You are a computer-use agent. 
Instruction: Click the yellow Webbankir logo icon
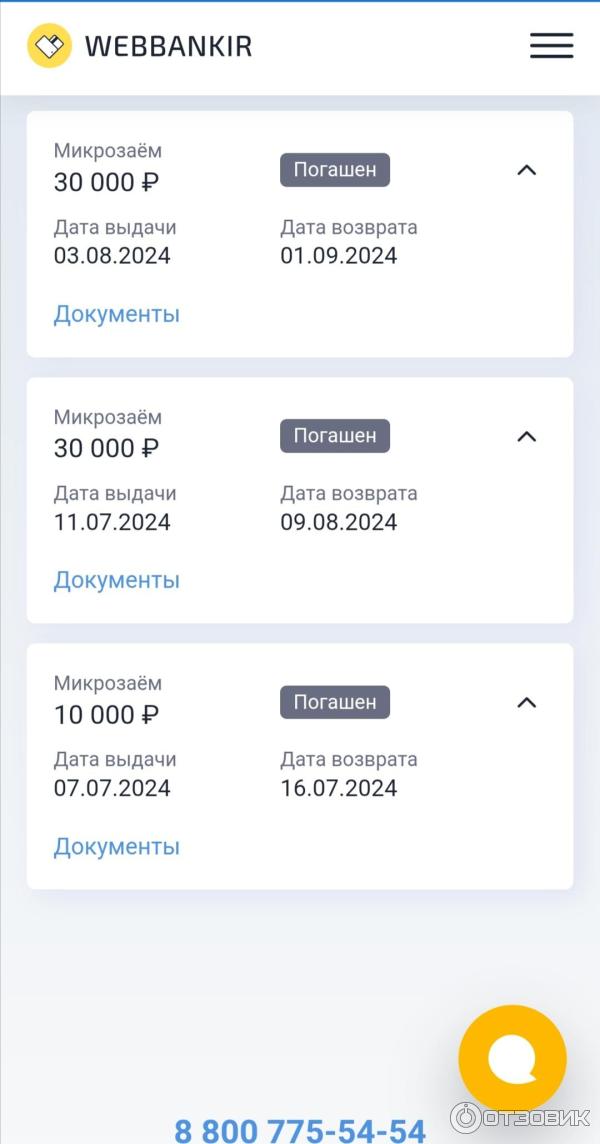pyautogui.click(x=49, y=46)
